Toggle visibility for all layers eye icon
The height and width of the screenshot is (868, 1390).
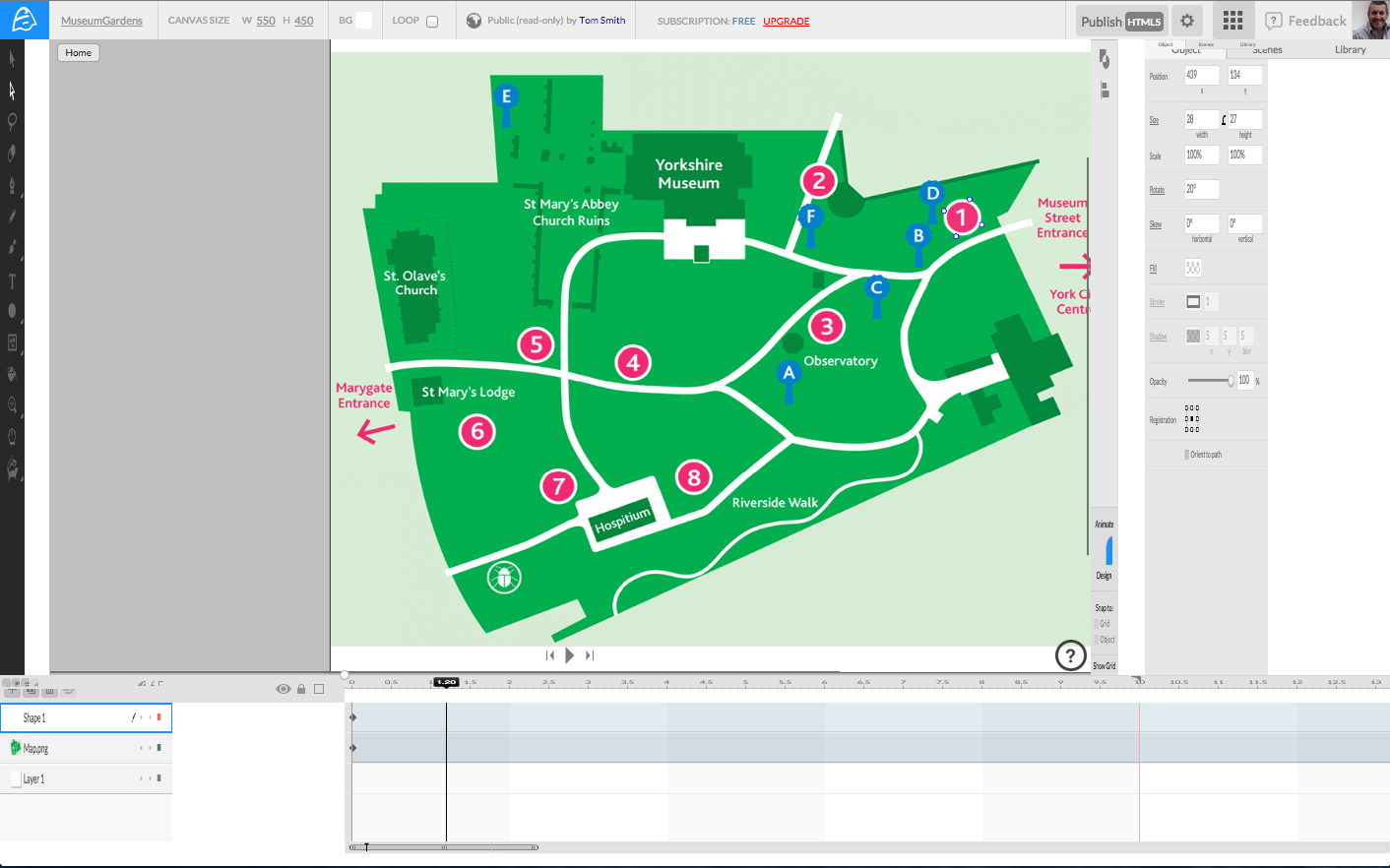284,689
